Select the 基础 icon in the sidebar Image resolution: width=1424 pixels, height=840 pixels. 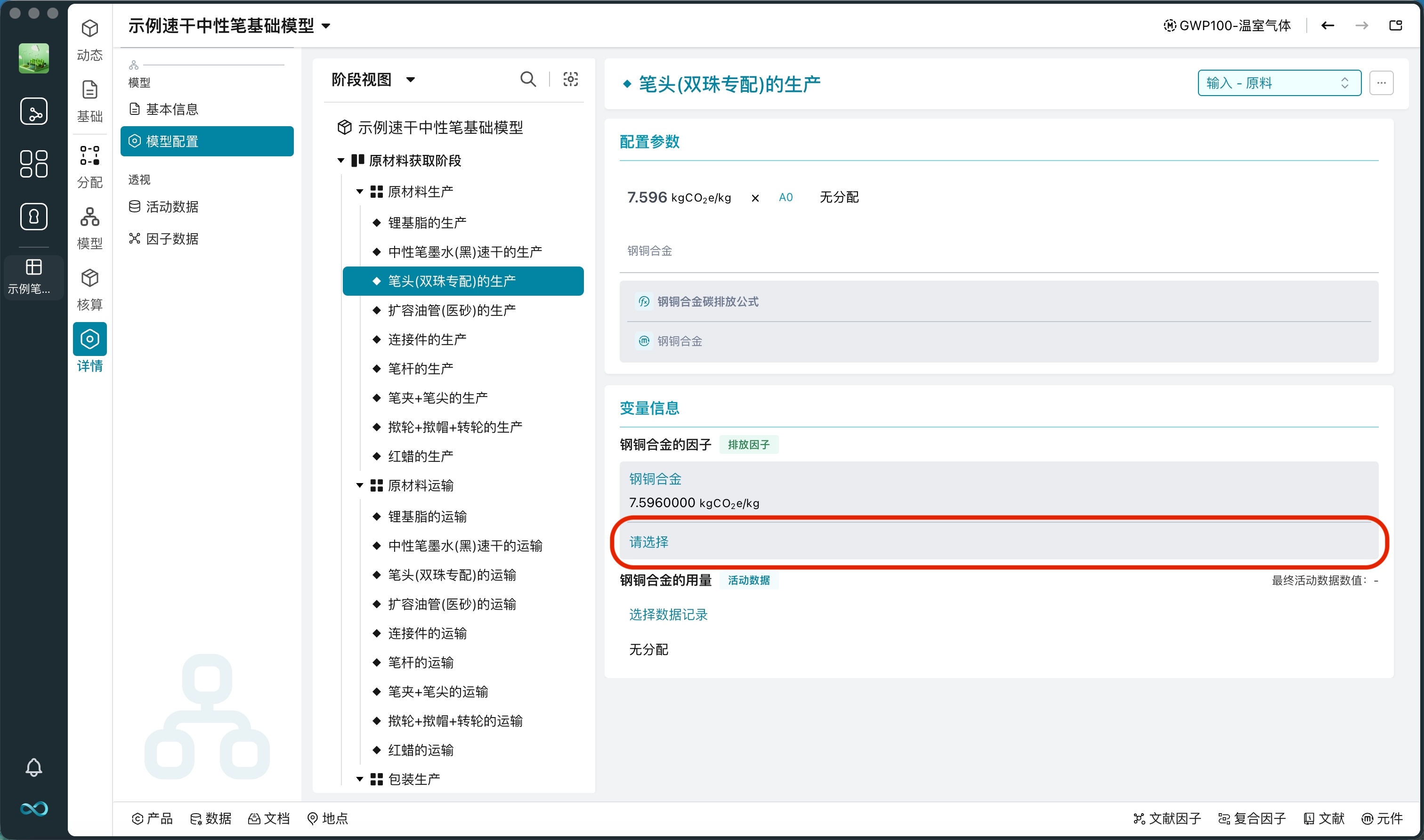pos(89,101)
